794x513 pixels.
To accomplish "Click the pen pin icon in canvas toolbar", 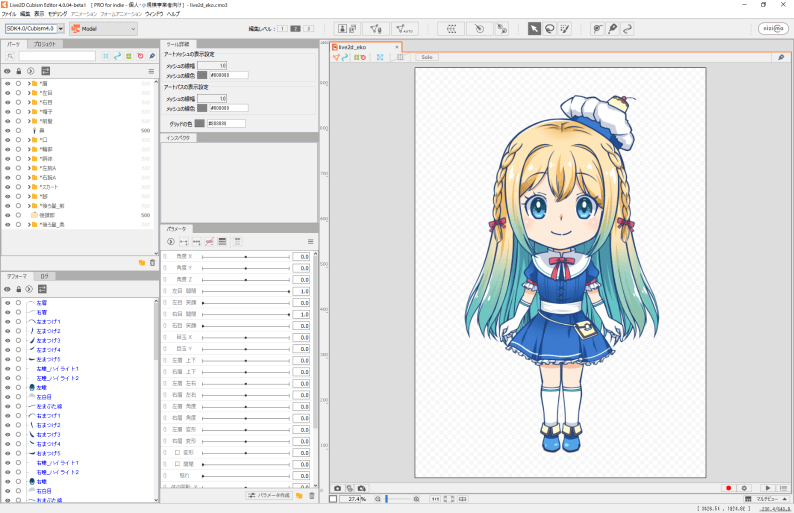I will tap(781, 57).
